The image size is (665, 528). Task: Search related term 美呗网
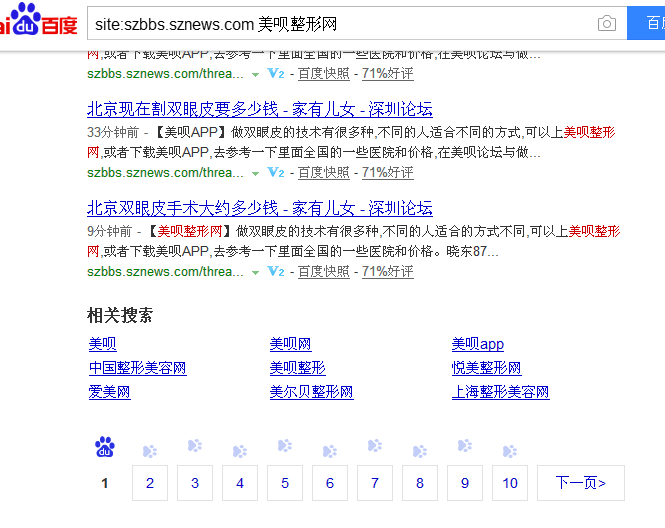tap(291, 344)
